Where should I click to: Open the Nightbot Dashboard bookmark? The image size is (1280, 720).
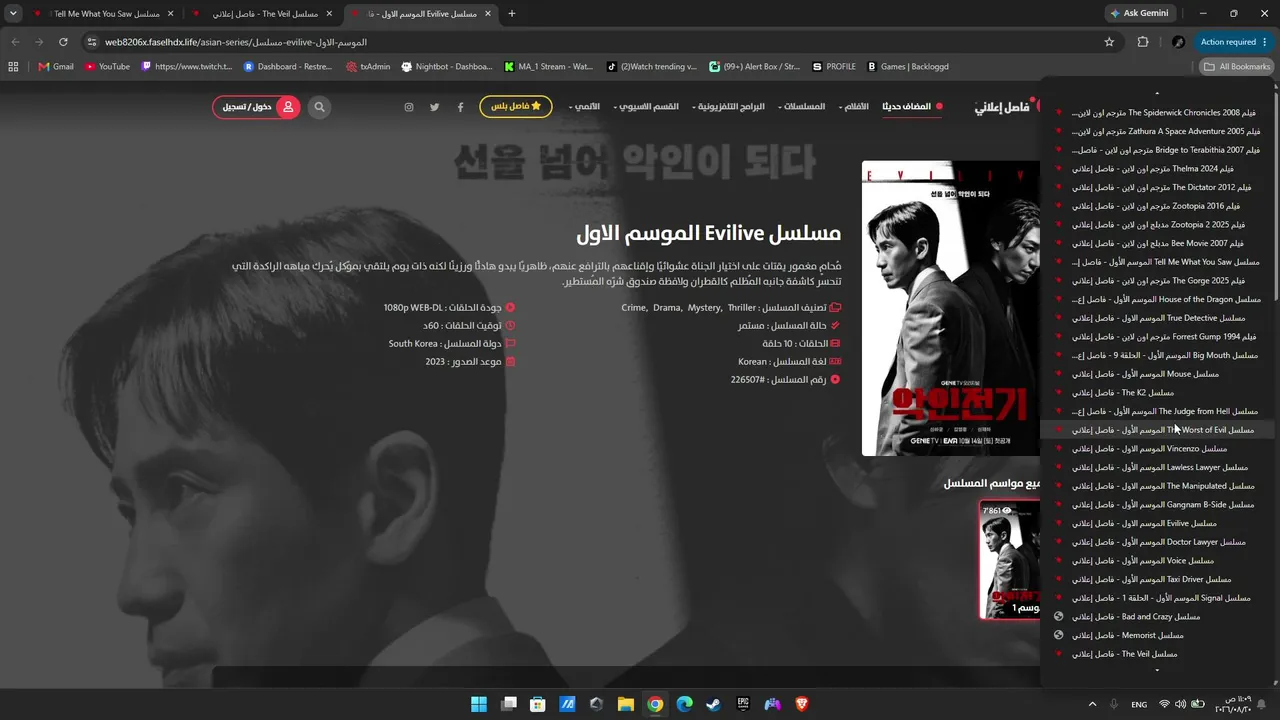[447, 67]
